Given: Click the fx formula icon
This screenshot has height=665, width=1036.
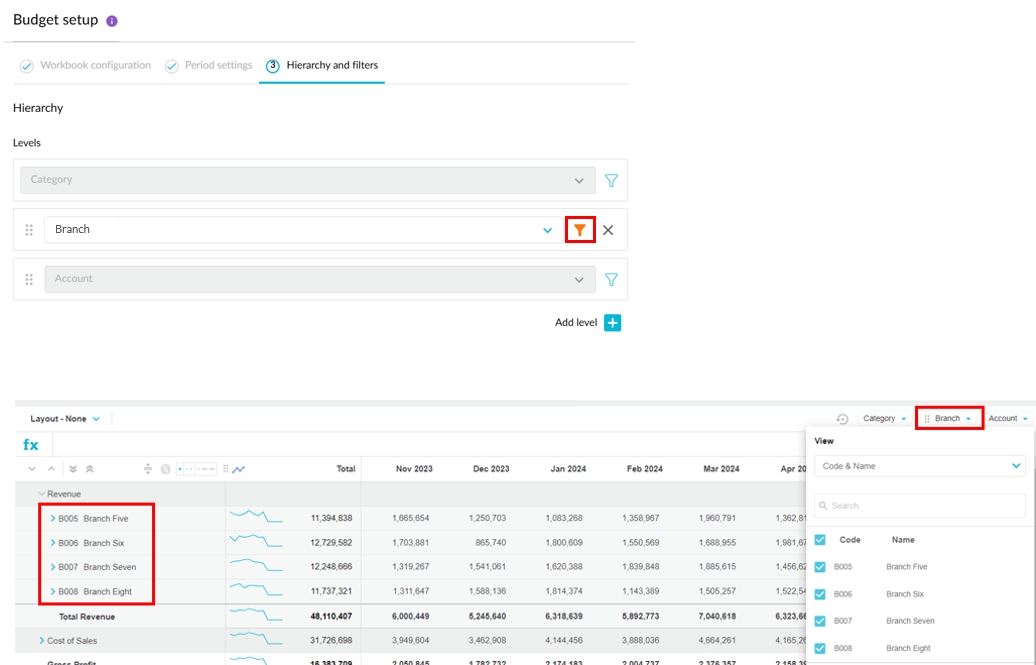Looking at the screenshot, I should click(x=31, y=445).
